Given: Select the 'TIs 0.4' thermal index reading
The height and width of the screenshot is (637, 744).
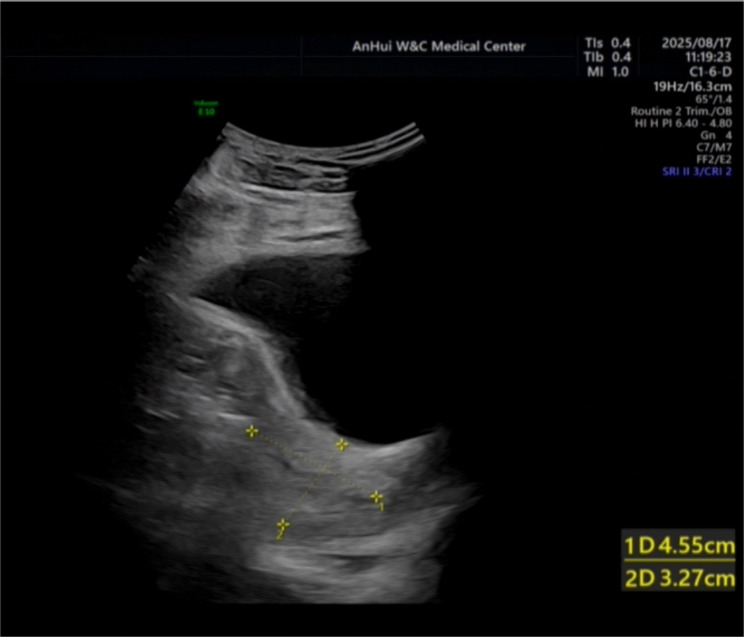Looking at the screenshot, I should [607, 43].
